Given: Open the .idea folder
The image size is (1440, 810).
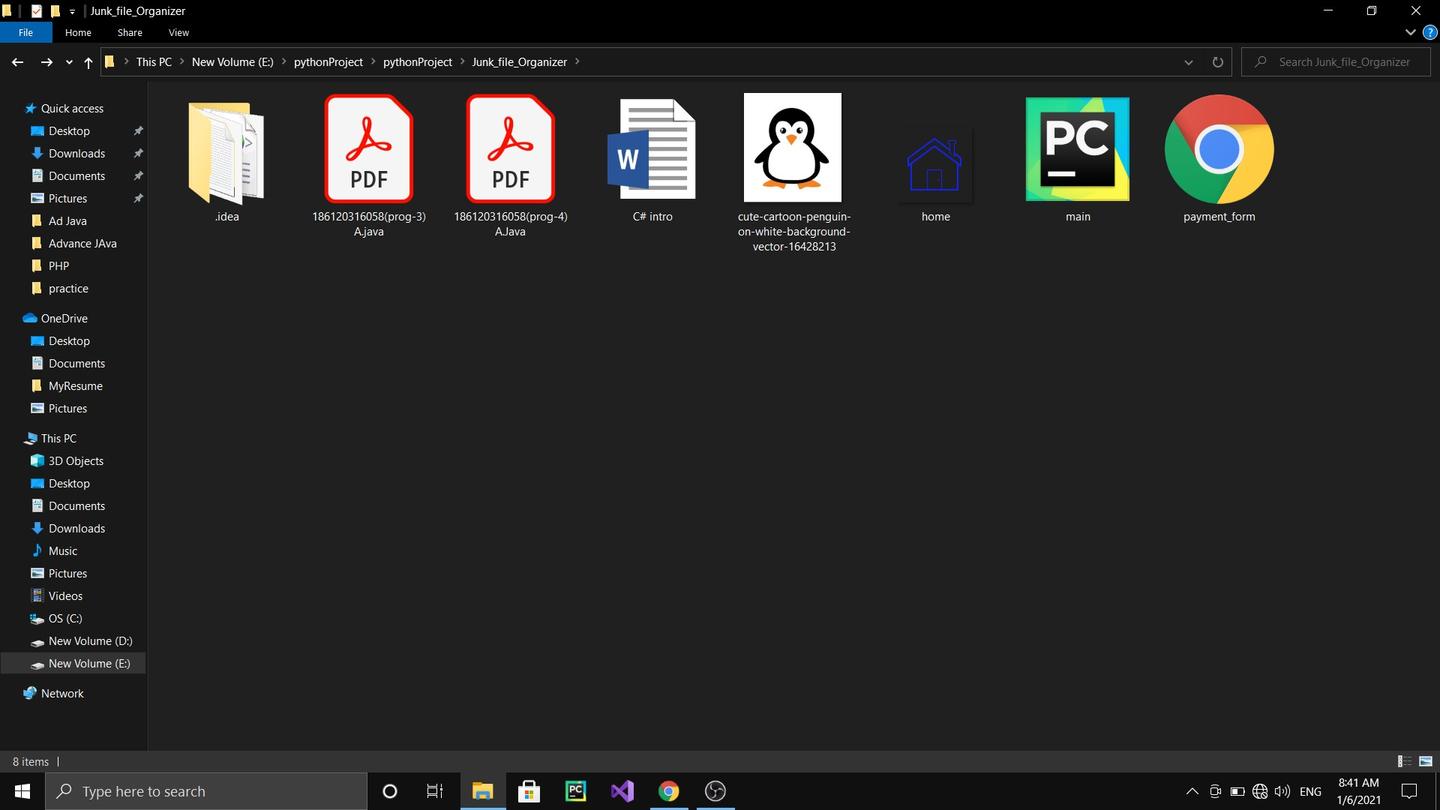Looking at the screenshot, I should 226,152.
